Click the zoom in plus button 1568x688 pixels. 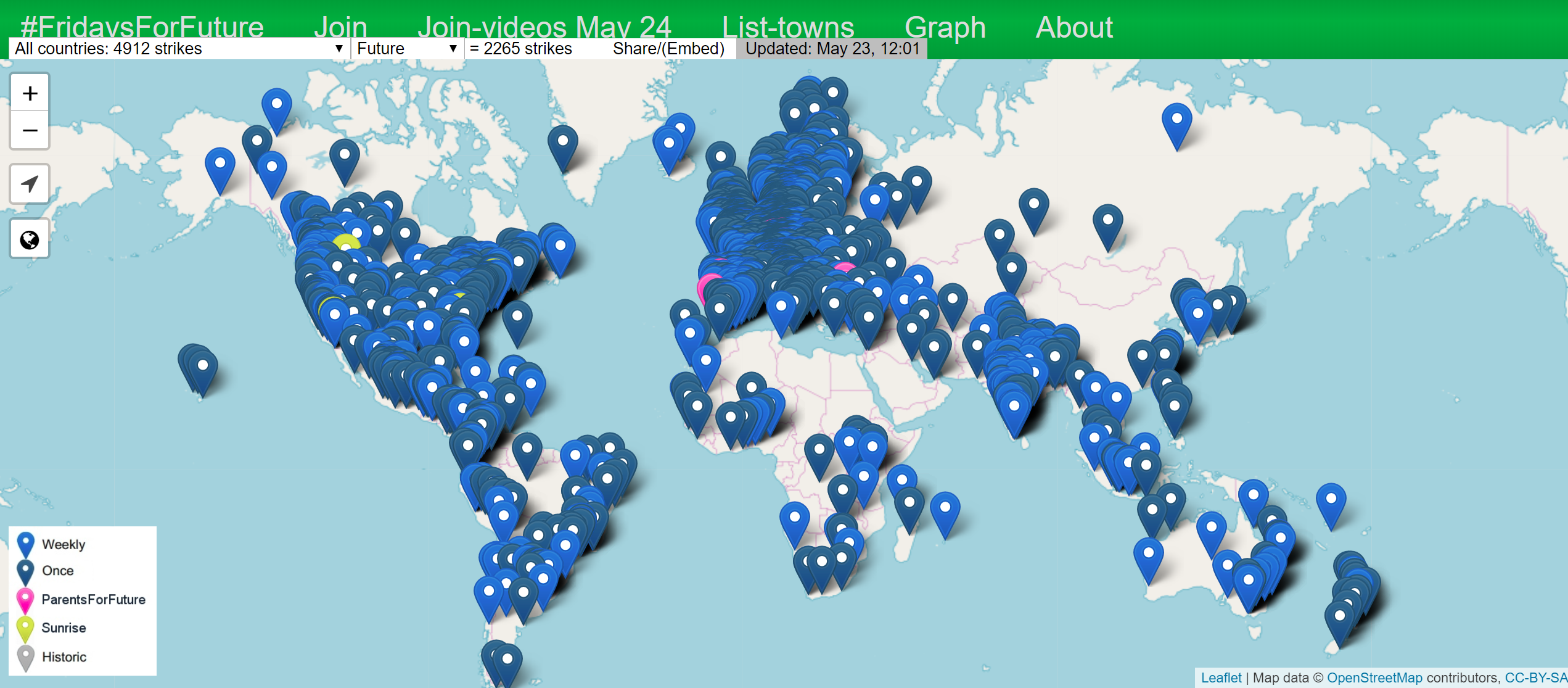tap(30, 93)
